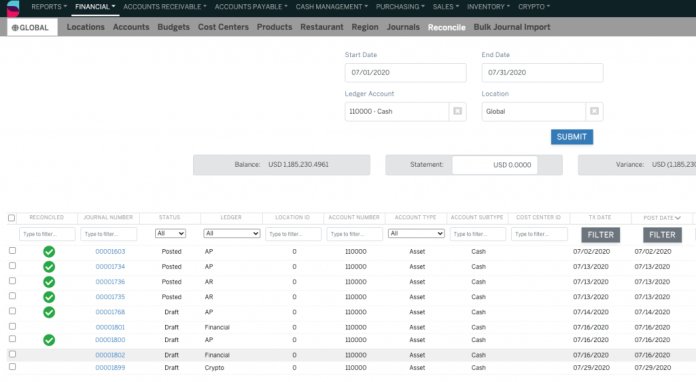
Task: Click the End Date field
Action: pos(542,72)
